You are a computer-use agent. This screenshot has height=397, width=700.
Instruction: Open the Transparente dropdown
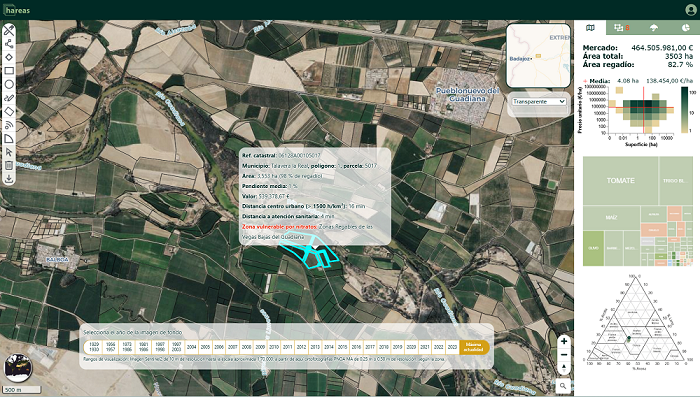539,101
